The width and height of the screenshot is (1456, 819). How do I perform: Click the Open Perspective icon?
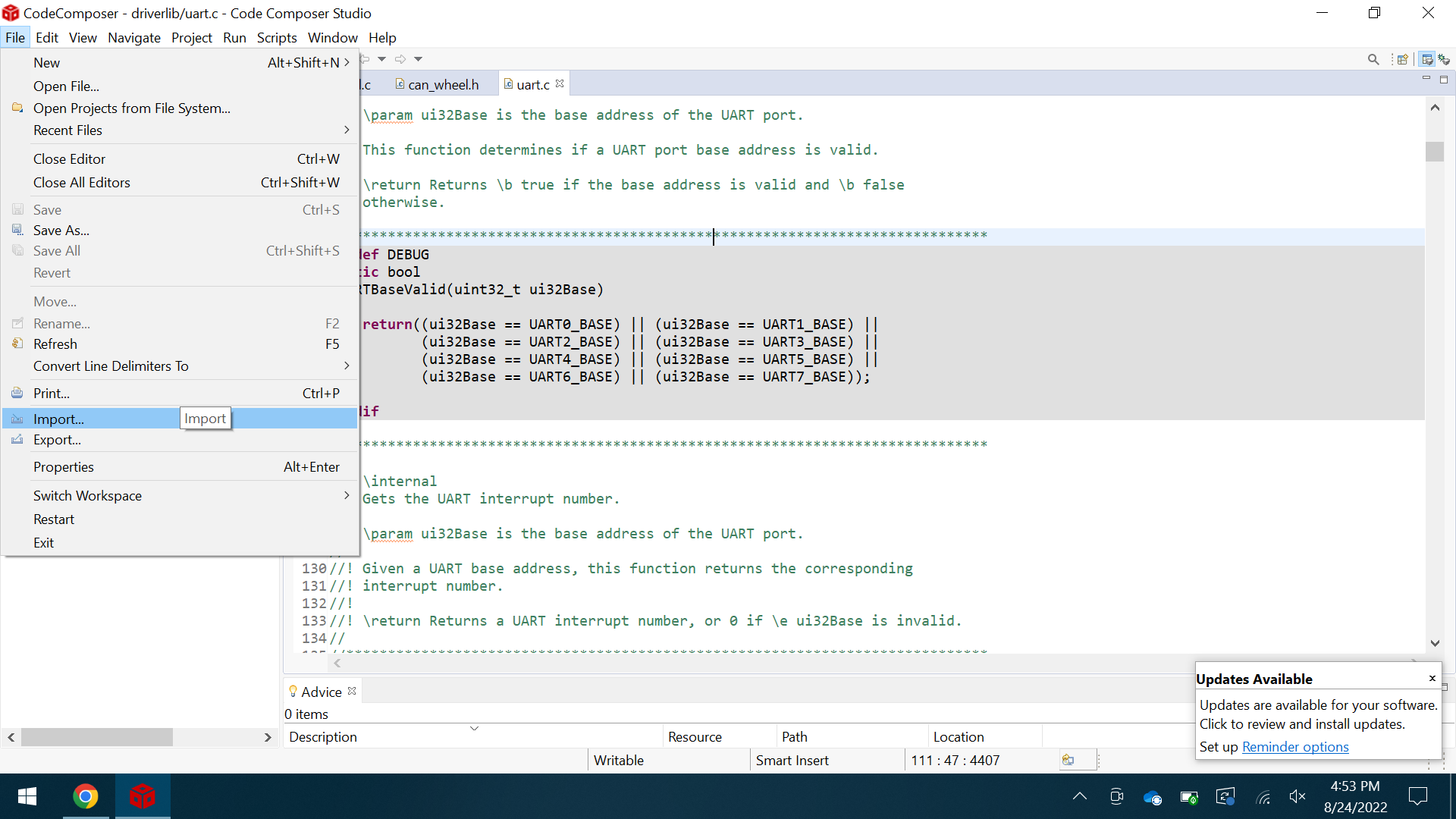click(1402, 59)
